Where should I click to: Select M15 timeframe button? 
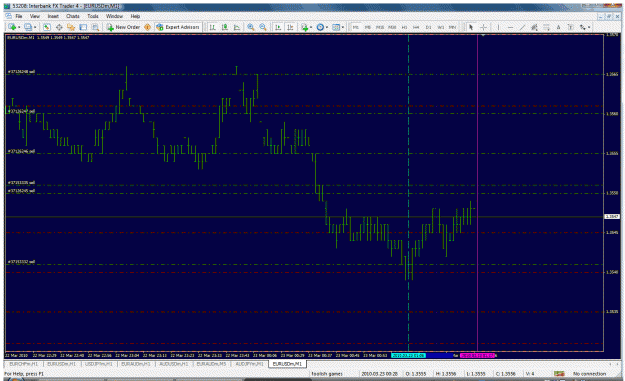point(380,27)
